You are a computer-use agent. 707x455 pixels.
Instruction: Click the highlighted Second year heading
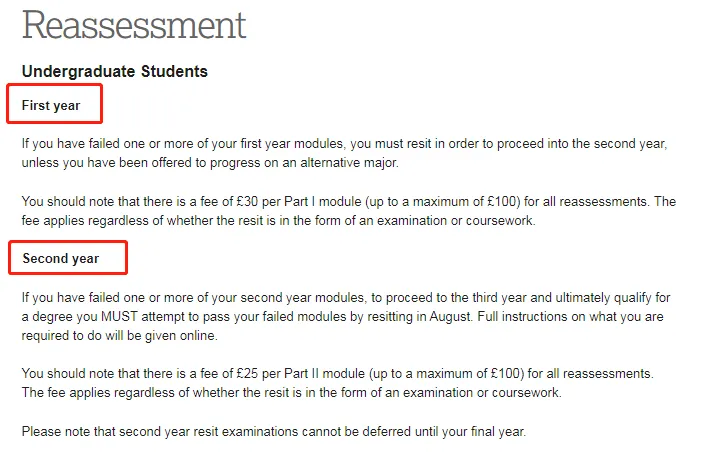point(60,258)
